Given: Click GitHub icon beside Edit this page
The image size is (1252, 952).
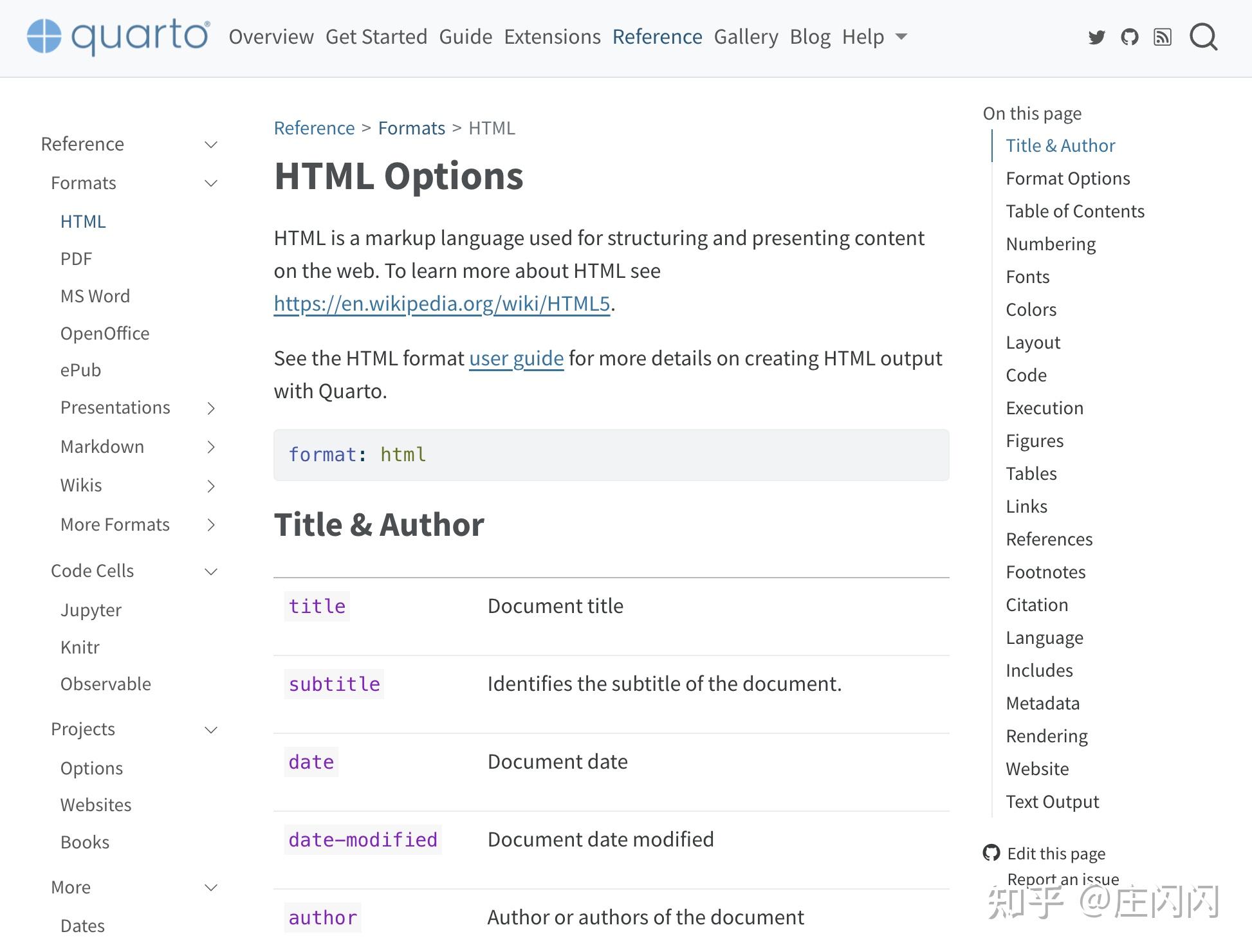Looking at the screenshot, I should [991, 853].
